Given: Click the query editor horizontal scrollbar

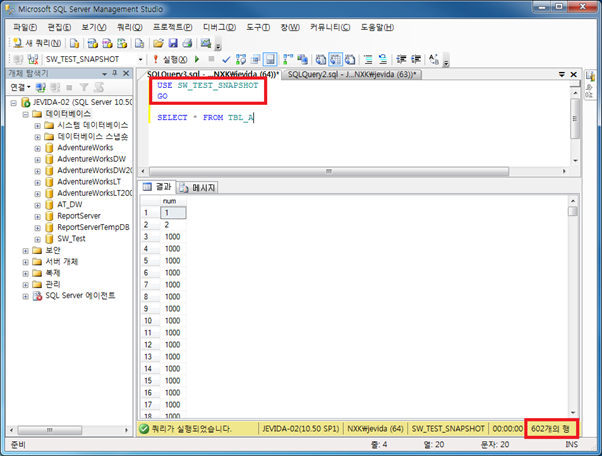Looking at the screenshot, I should point(329,171).
